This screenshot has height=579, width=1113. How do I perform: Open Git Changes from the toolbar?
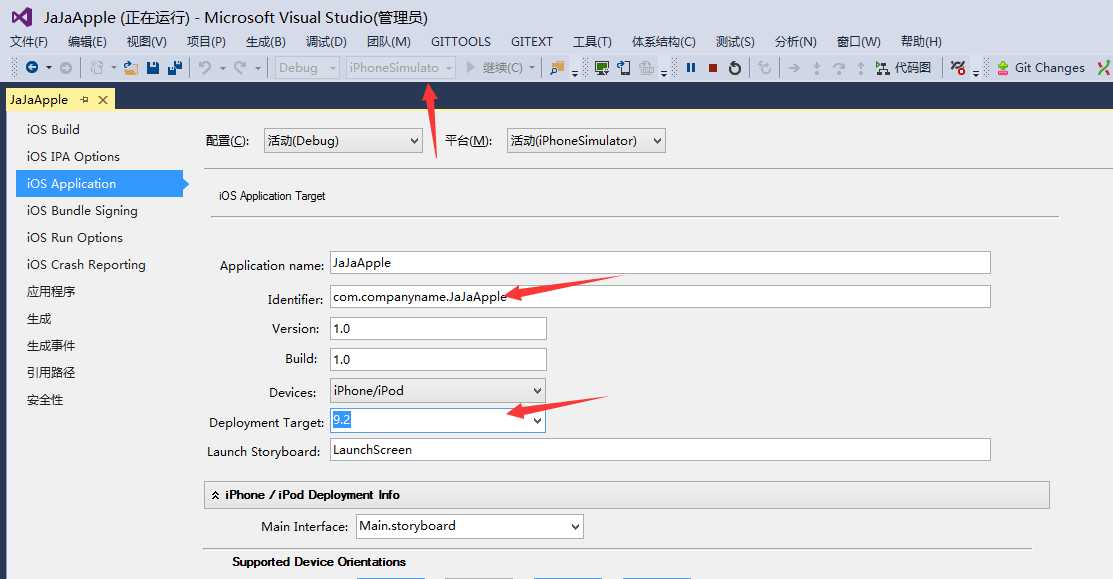pyautogui.click(x=1041, y=67)
